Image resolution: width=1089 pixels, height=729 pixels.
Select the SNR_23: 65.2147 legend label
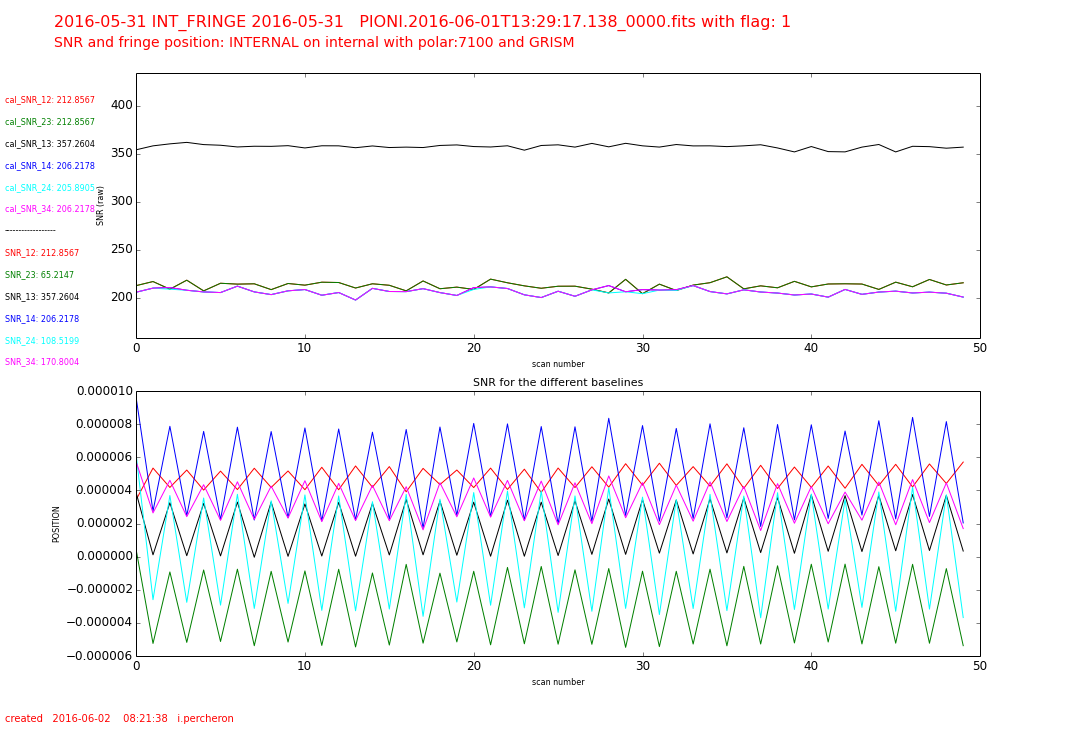[x=39, y=275]
